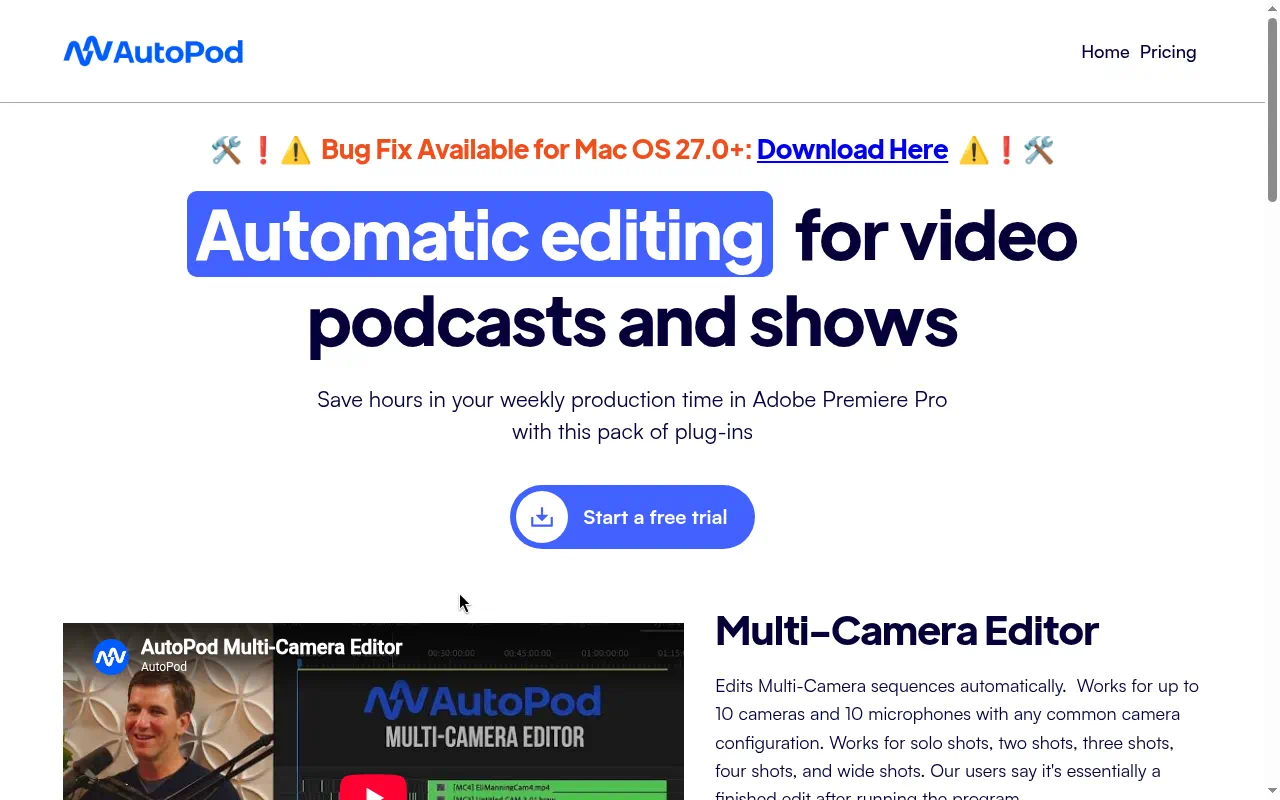Click Start a free trial button
Viewport: 1280px width, 800px height.
[632, 517]
